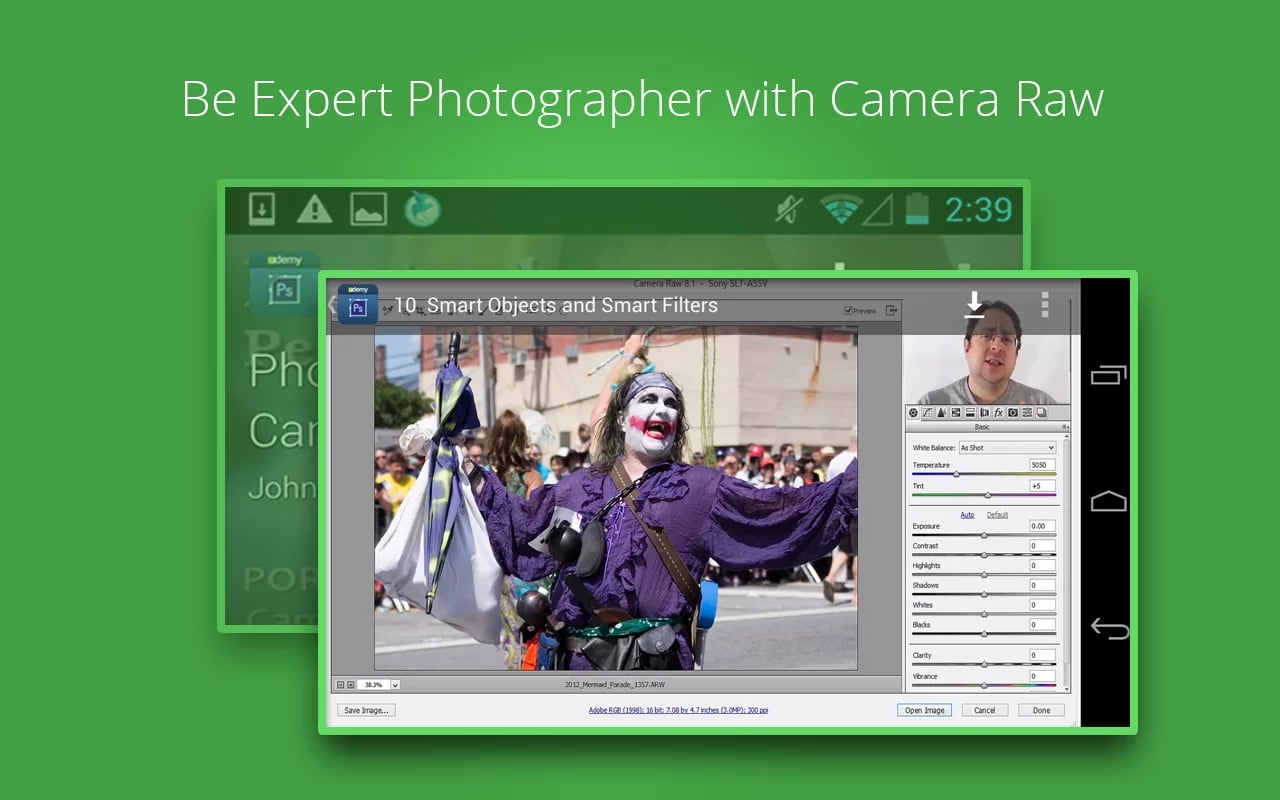Image resolution: width=1280 pixels, height=800 pixels.
Task: Click the zoom out minus button
Action: tap(340, 685)
